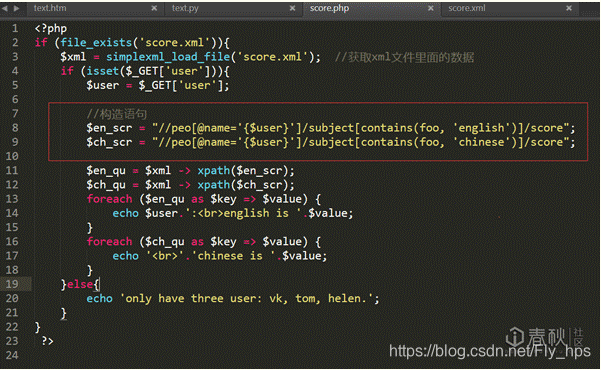
Task: Click the Chinese comment on line 7
Action: click(117, 114)
